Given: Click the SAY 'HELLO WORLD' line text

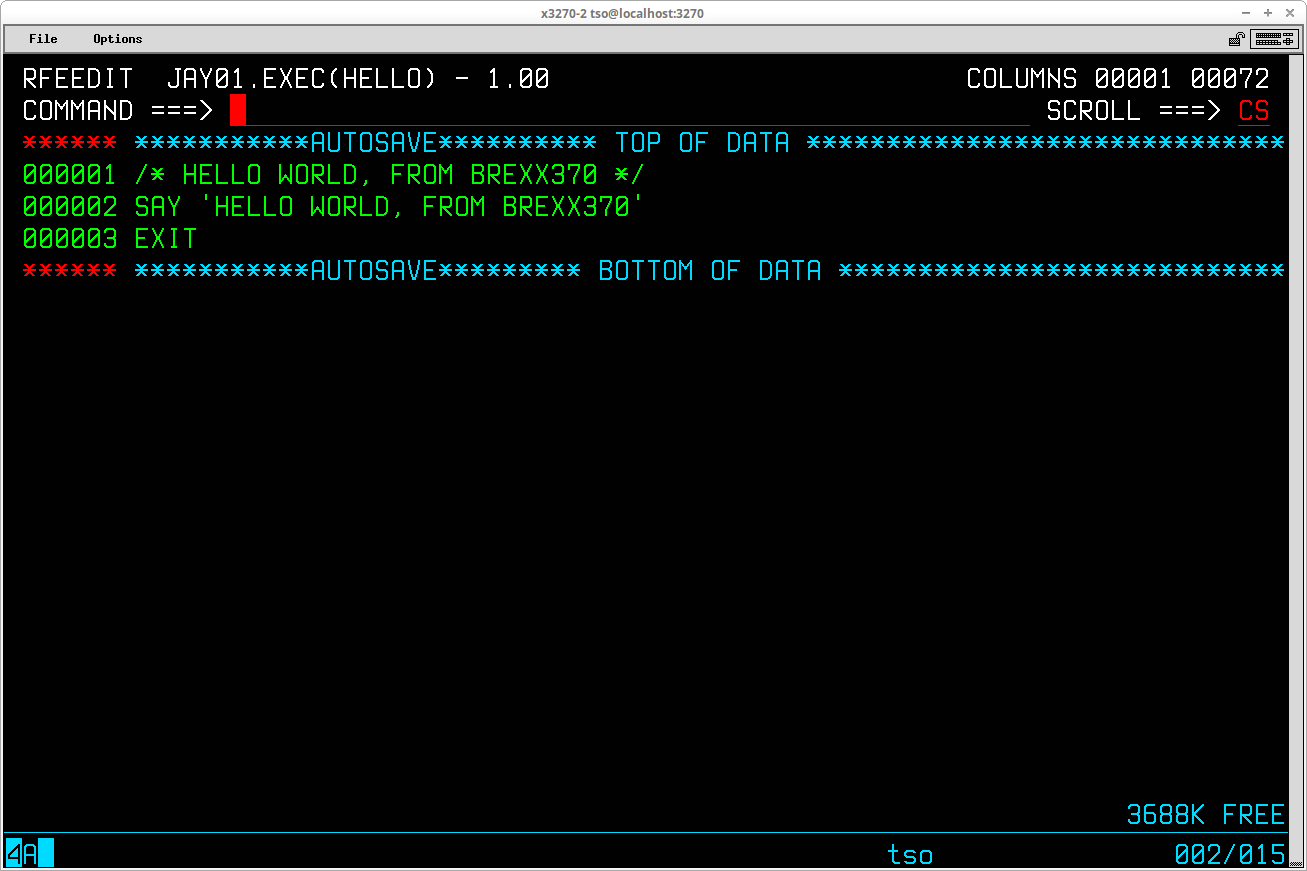Looking at the screenshot, I should 390,207.
